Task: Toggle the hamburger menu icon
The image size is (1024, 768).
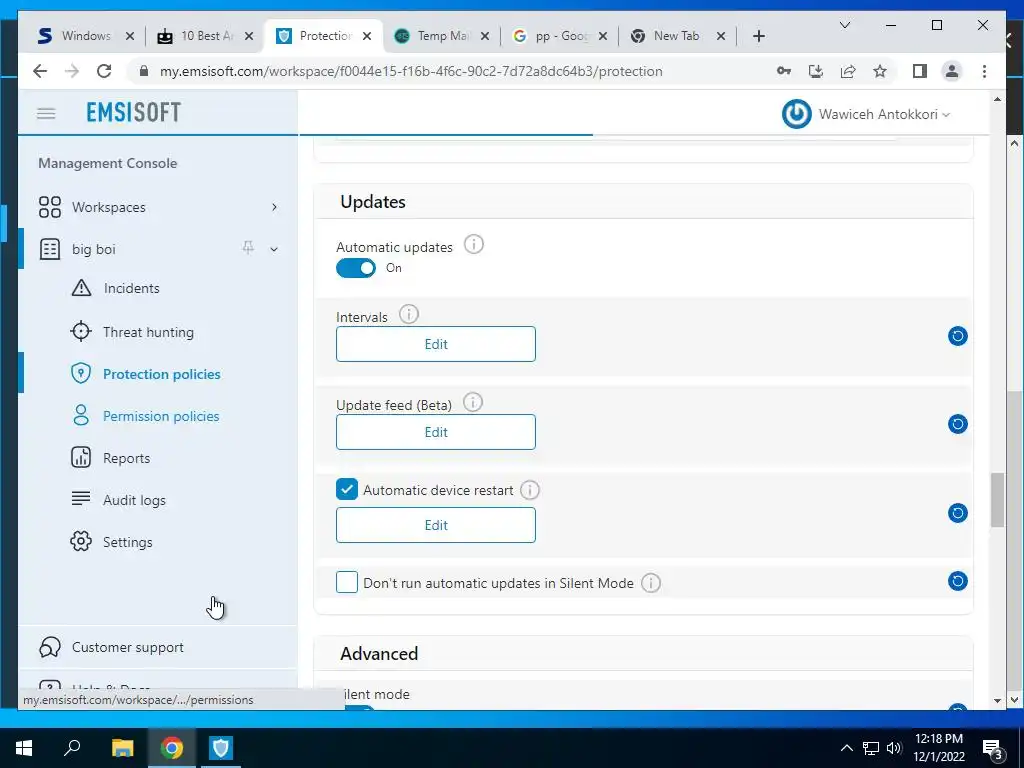Action: [x=46, y=114]
